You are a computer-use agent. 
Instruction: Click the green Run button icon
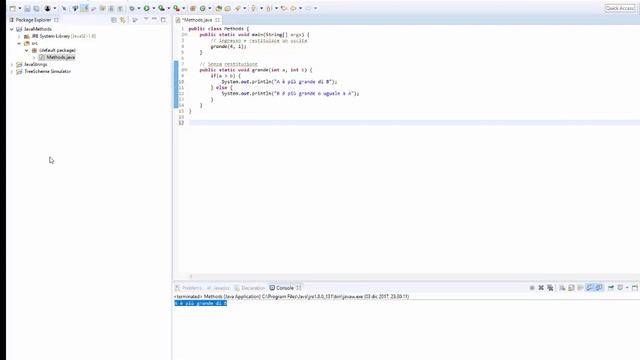[x=147, y=8]
